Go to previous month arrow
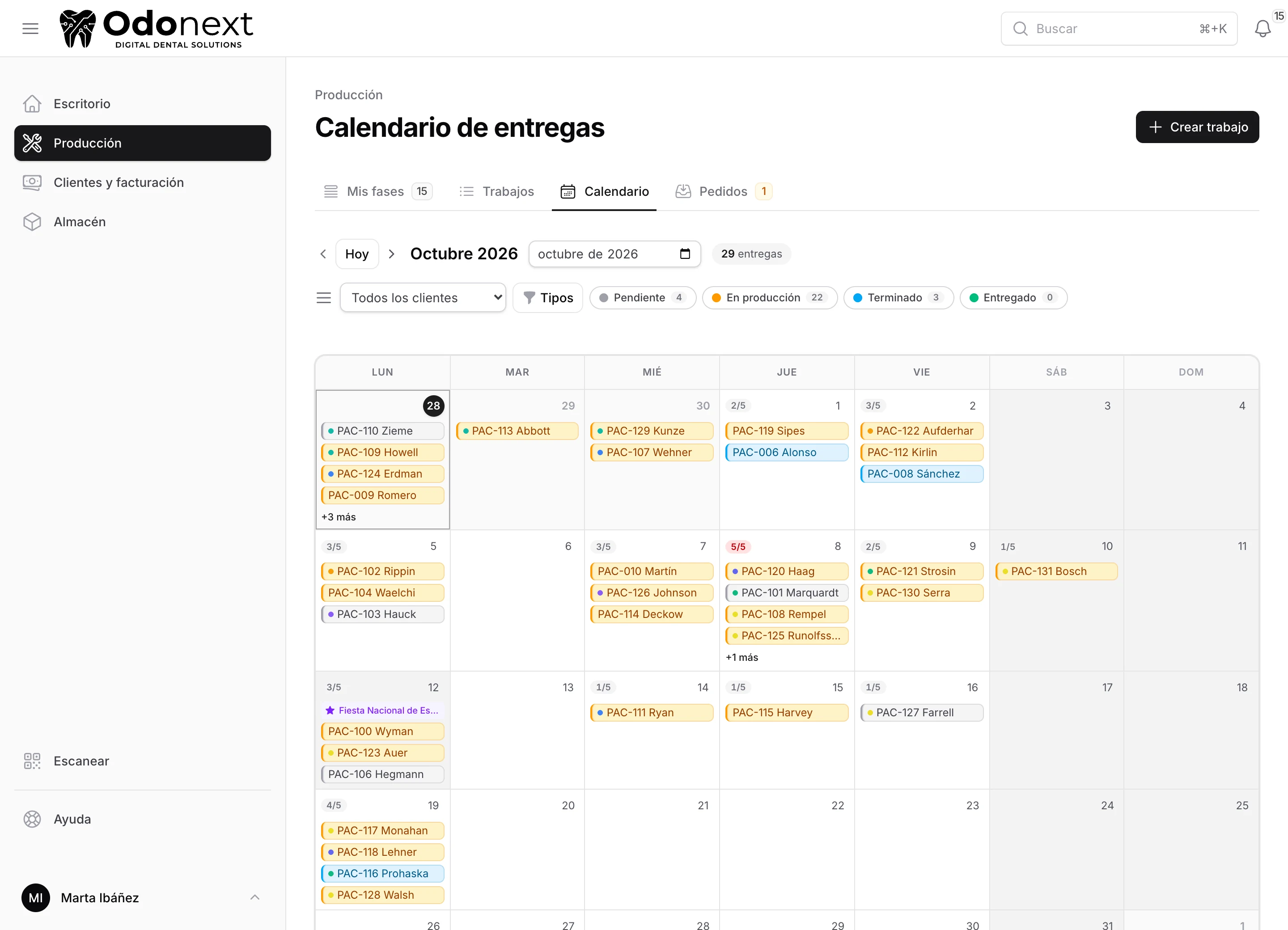 [323, 254]
